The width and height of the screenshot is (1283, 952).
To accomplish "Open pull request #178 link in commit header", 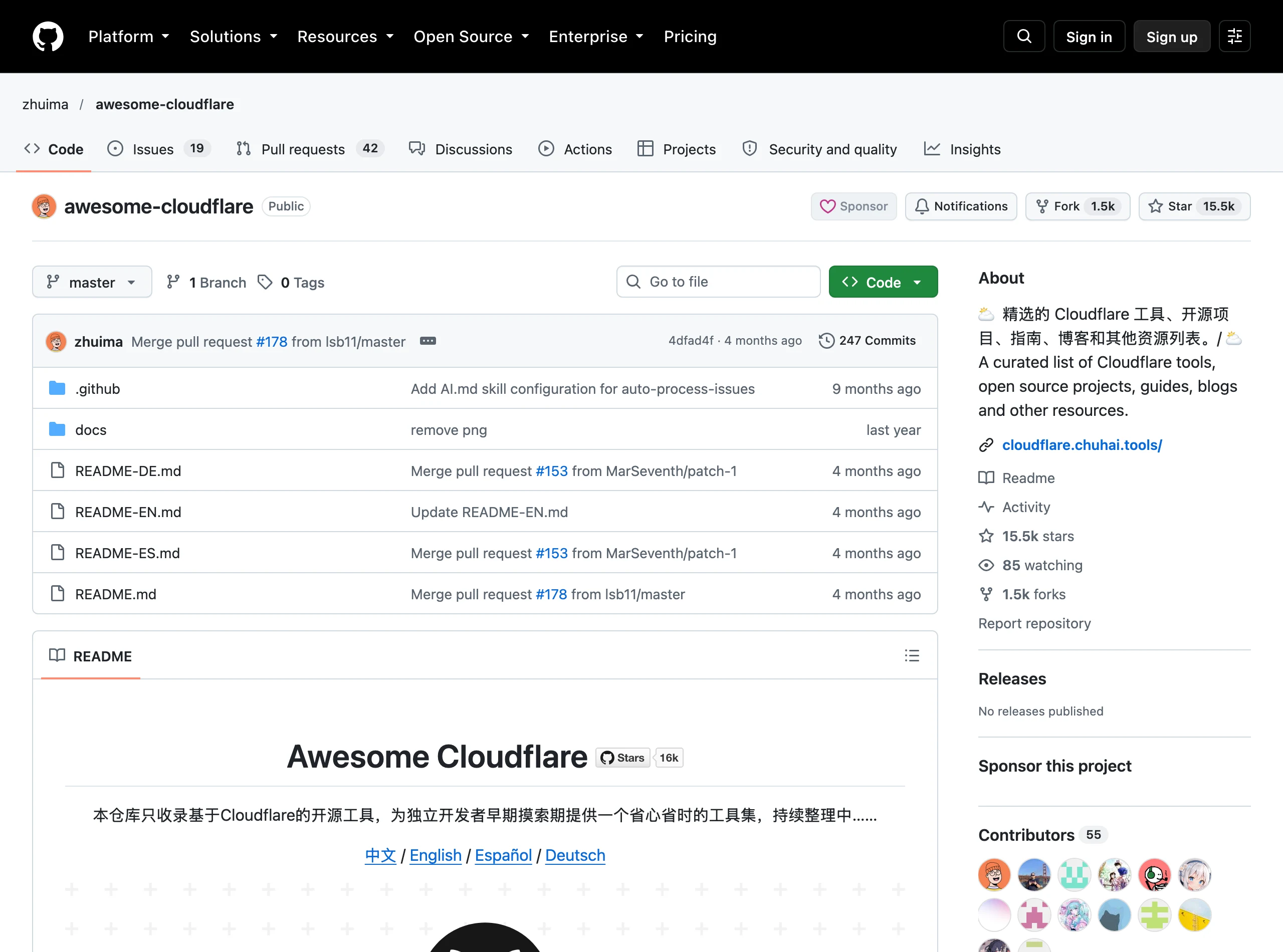I will 272,342.
